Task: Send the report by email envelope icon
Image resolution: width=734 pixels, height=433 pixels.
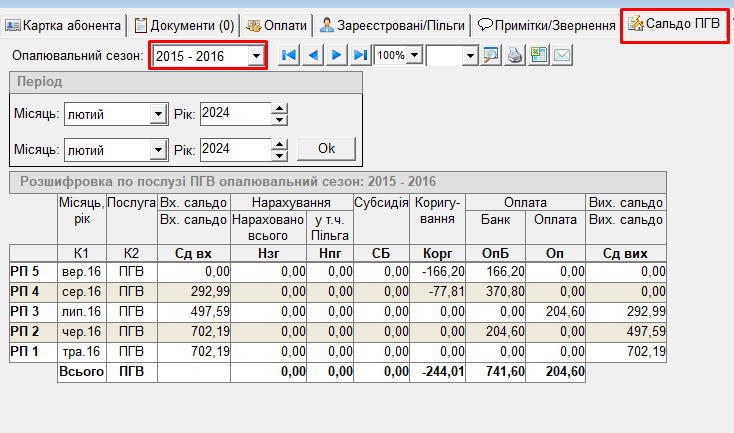Action: [x=562, y=55]
